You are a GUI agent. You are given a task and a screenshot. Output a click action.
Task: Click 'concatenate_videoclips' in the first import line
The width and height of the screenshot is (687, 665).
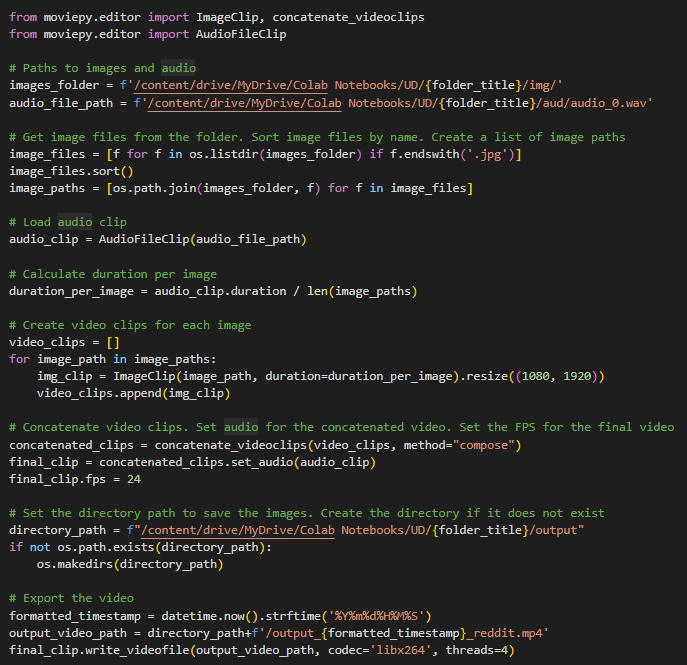[x=348, y=17]
